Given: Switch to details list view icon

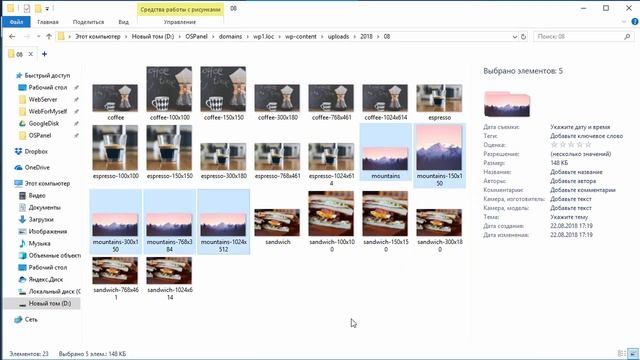Looking at the screenshot, I should pos(622,353).
